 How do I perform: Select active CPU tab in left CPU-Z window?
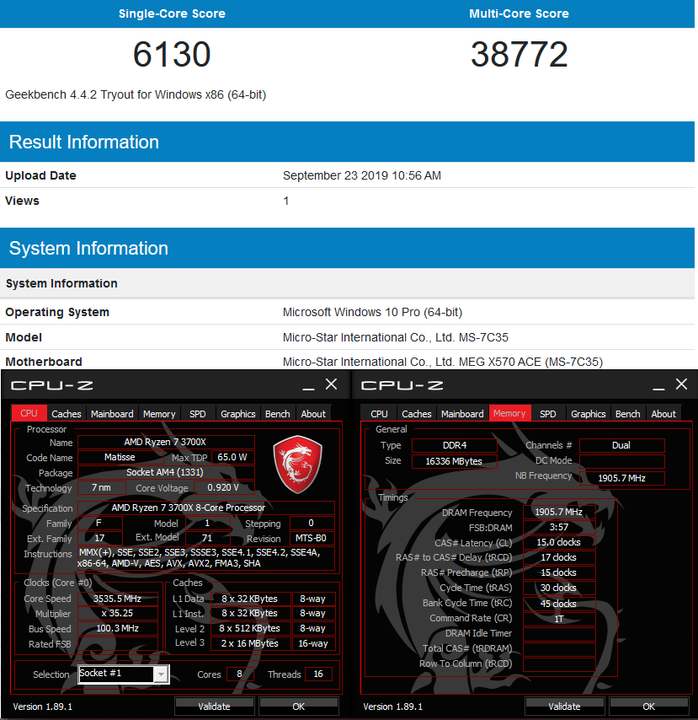[28, 413]
